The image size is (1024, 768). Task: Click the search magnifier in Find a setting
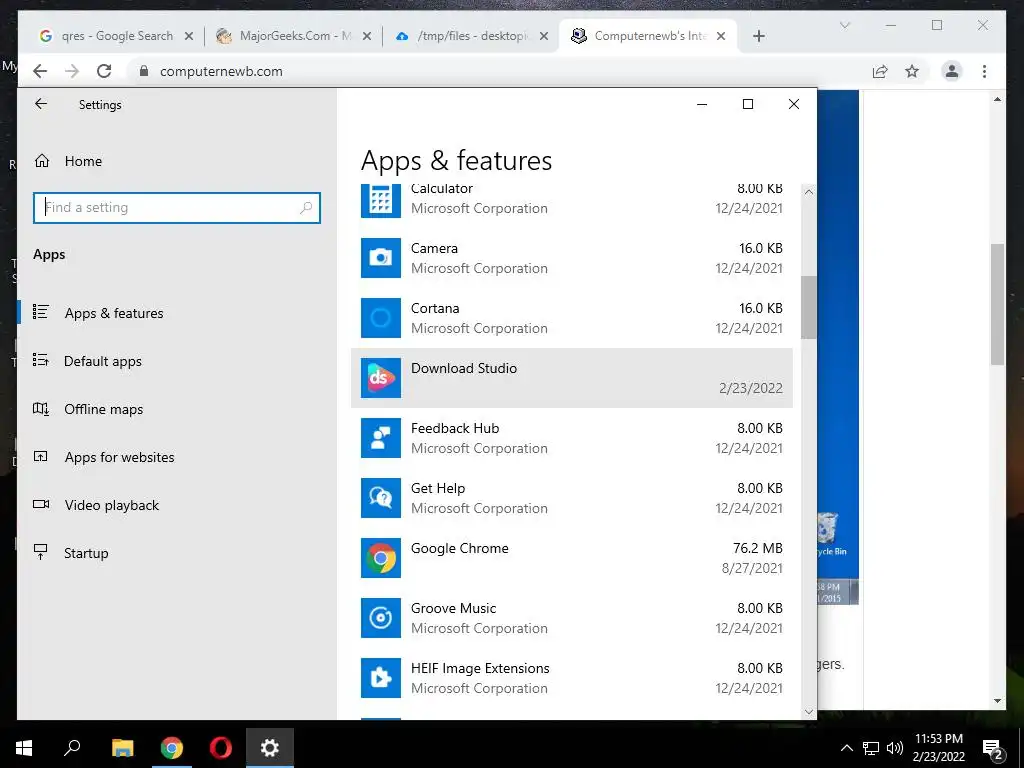coord(306,208)
